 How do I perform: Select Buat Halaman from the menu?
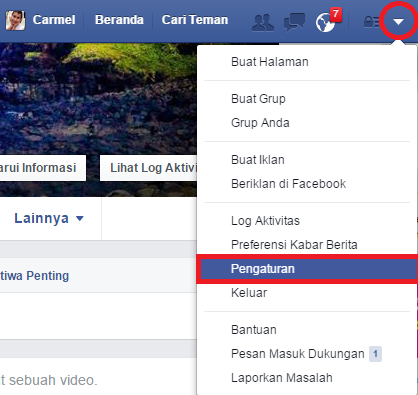coord(270,62)
